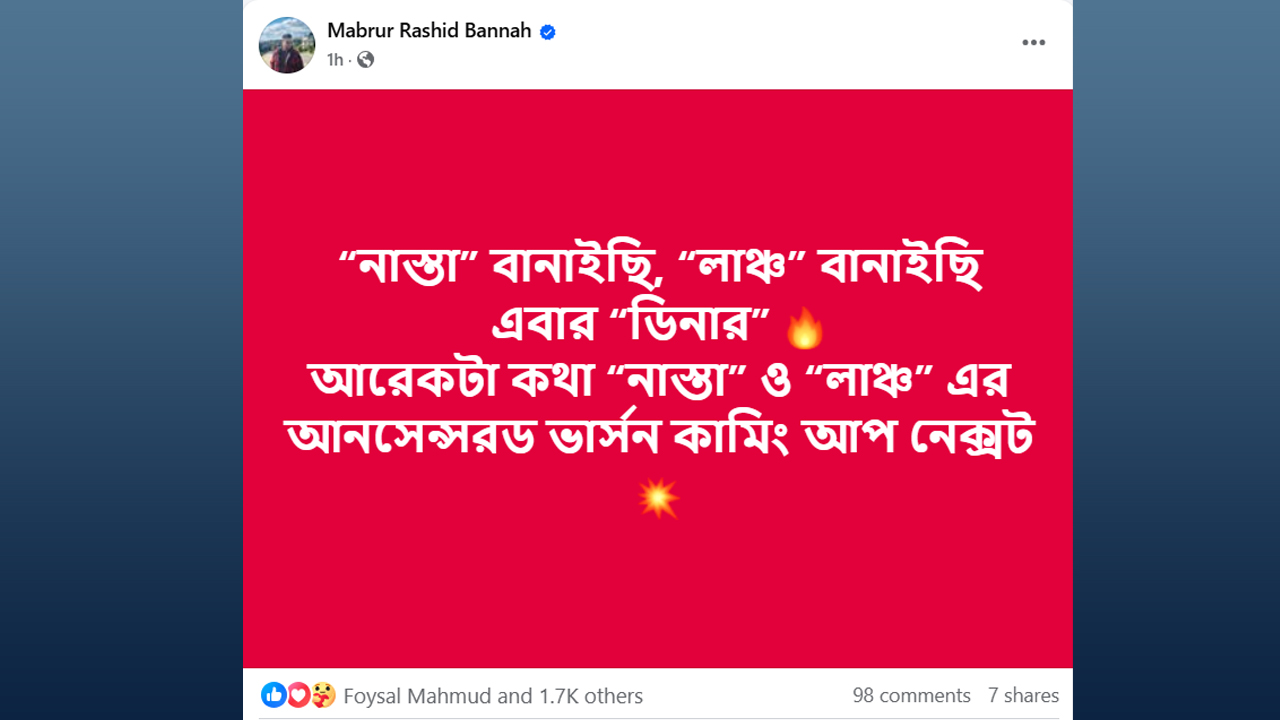Open the 1h post timestamp
Screen dimensions: 1280x720
(334, 60)
